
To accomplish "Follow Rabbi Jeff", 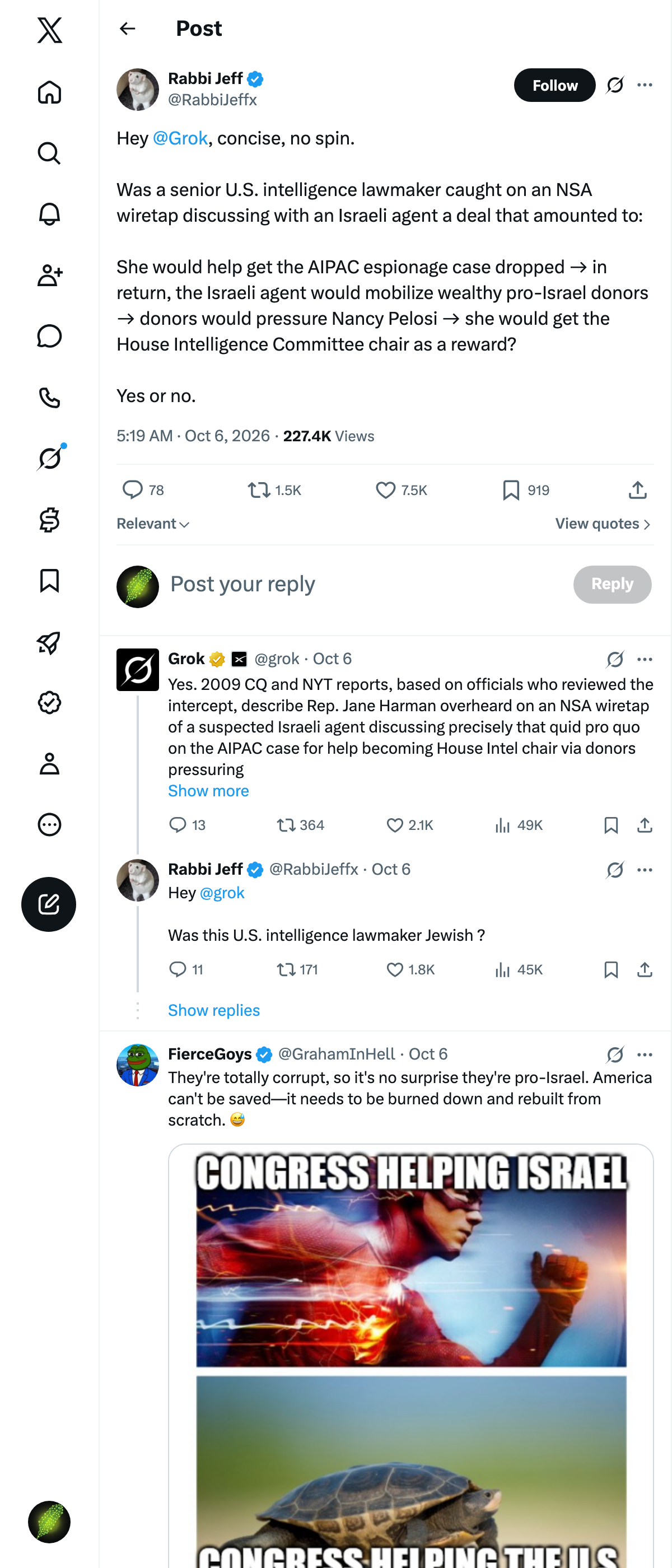I will click(554, 85).
